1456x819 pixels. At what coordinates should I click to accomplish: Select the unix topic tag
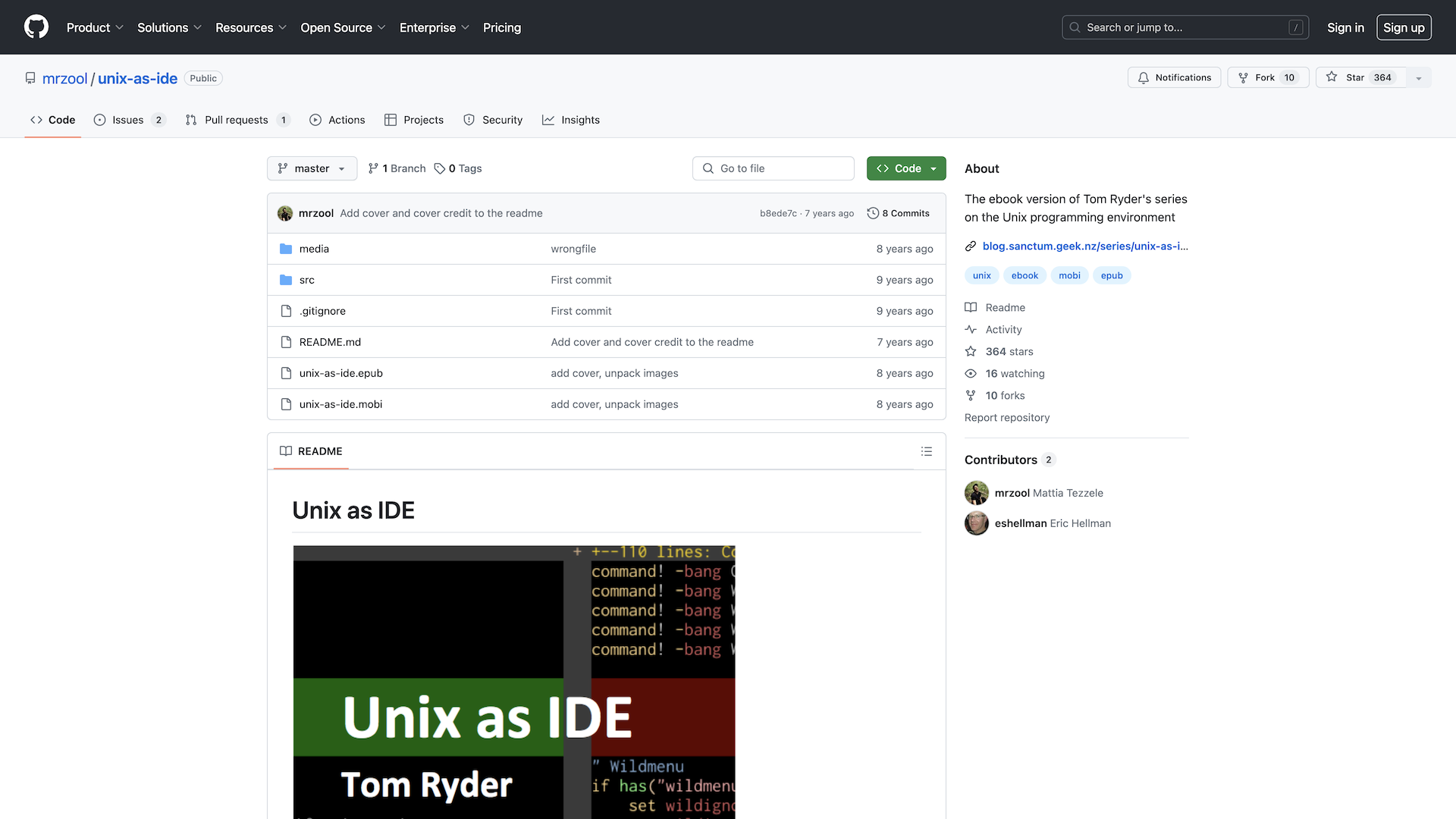[x=981, y=275]
